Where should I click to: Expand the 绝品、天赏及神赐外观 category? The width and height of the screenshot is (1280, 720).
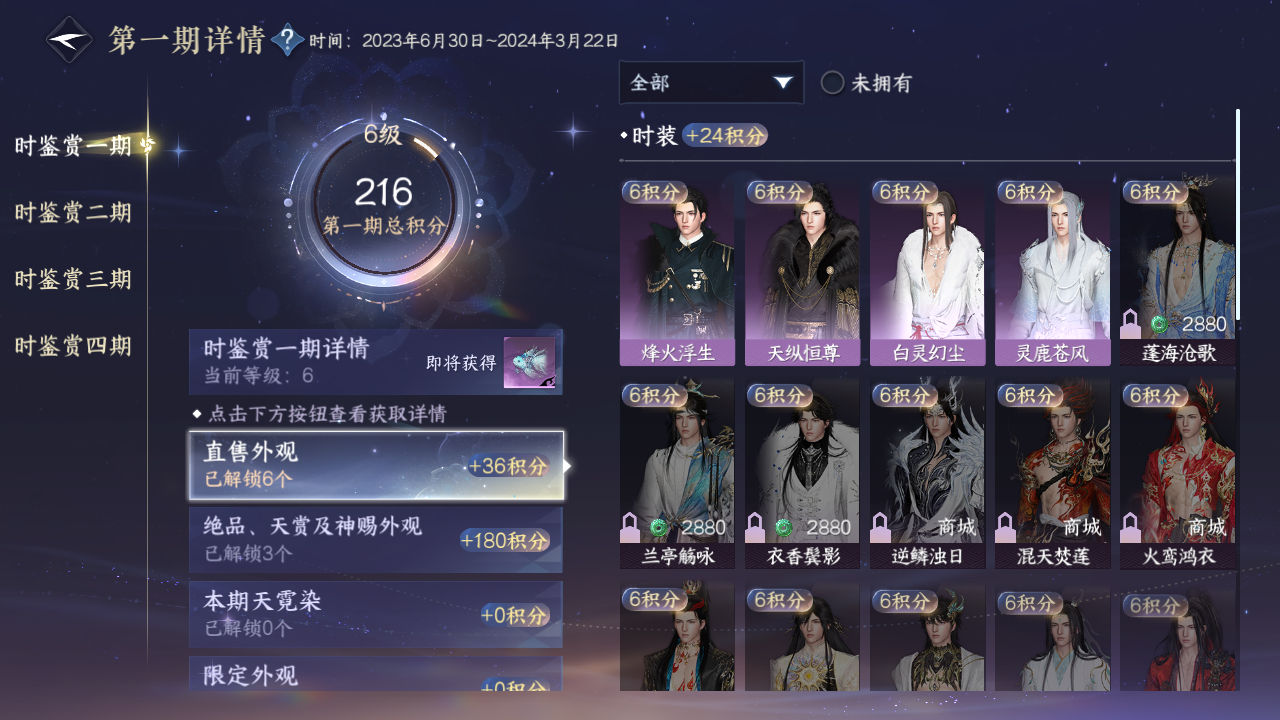(376, 540)
